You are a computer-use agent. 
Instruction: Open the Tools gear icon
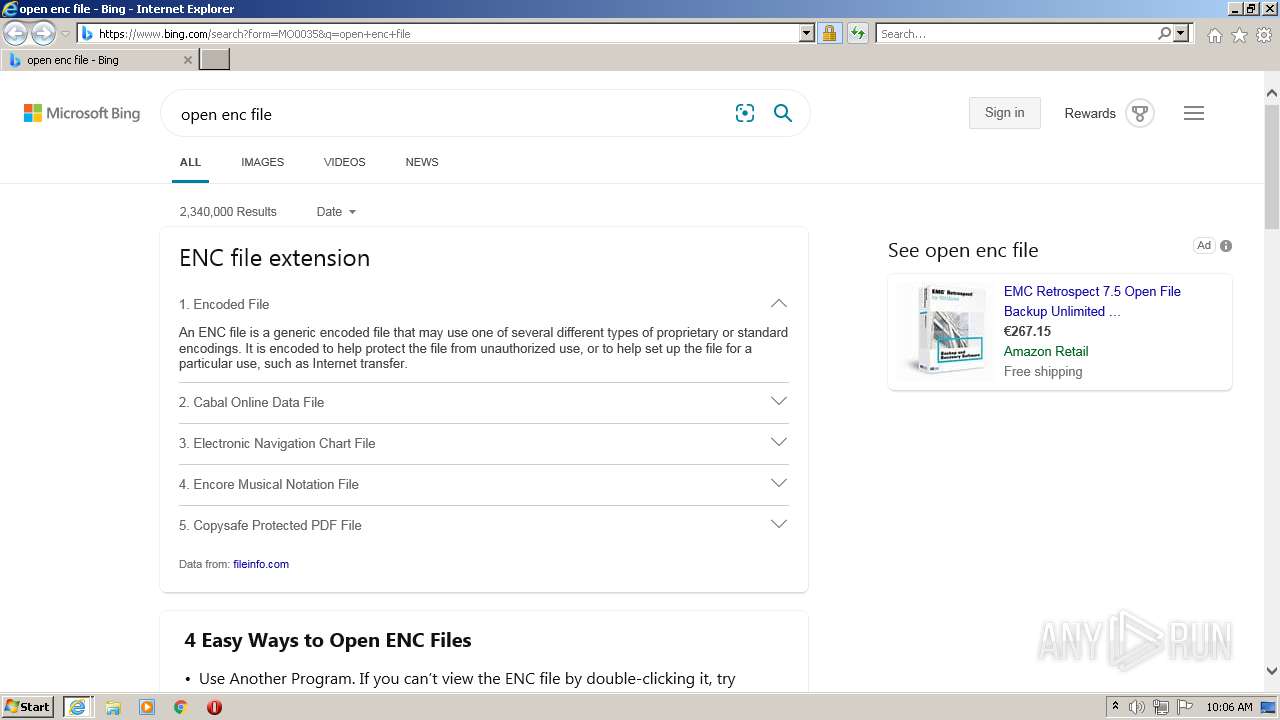1264,35
